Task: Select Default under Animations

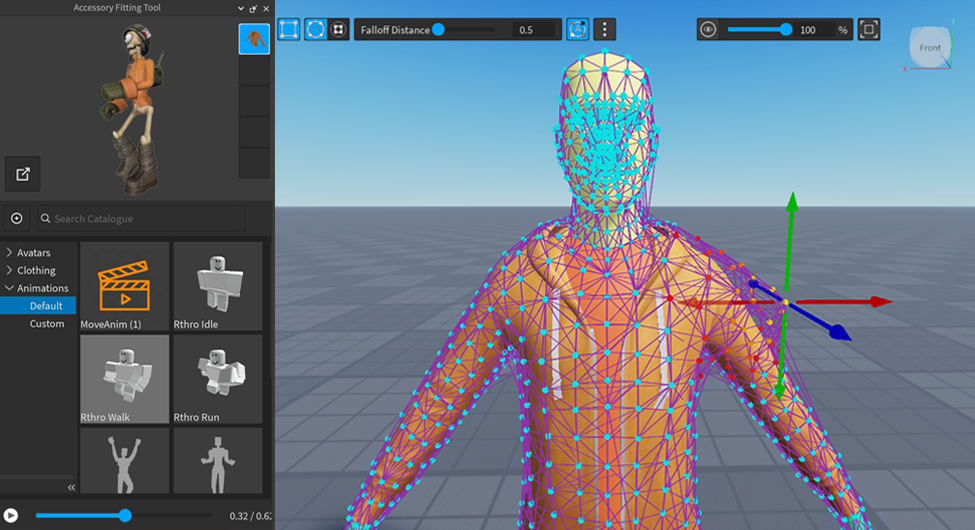Action: (x=46, y=306)
